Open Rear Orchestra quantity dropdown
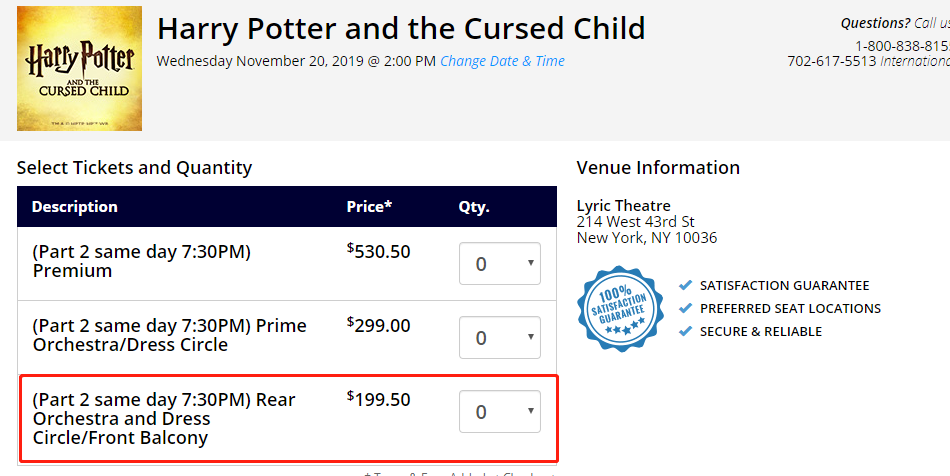 500,412
